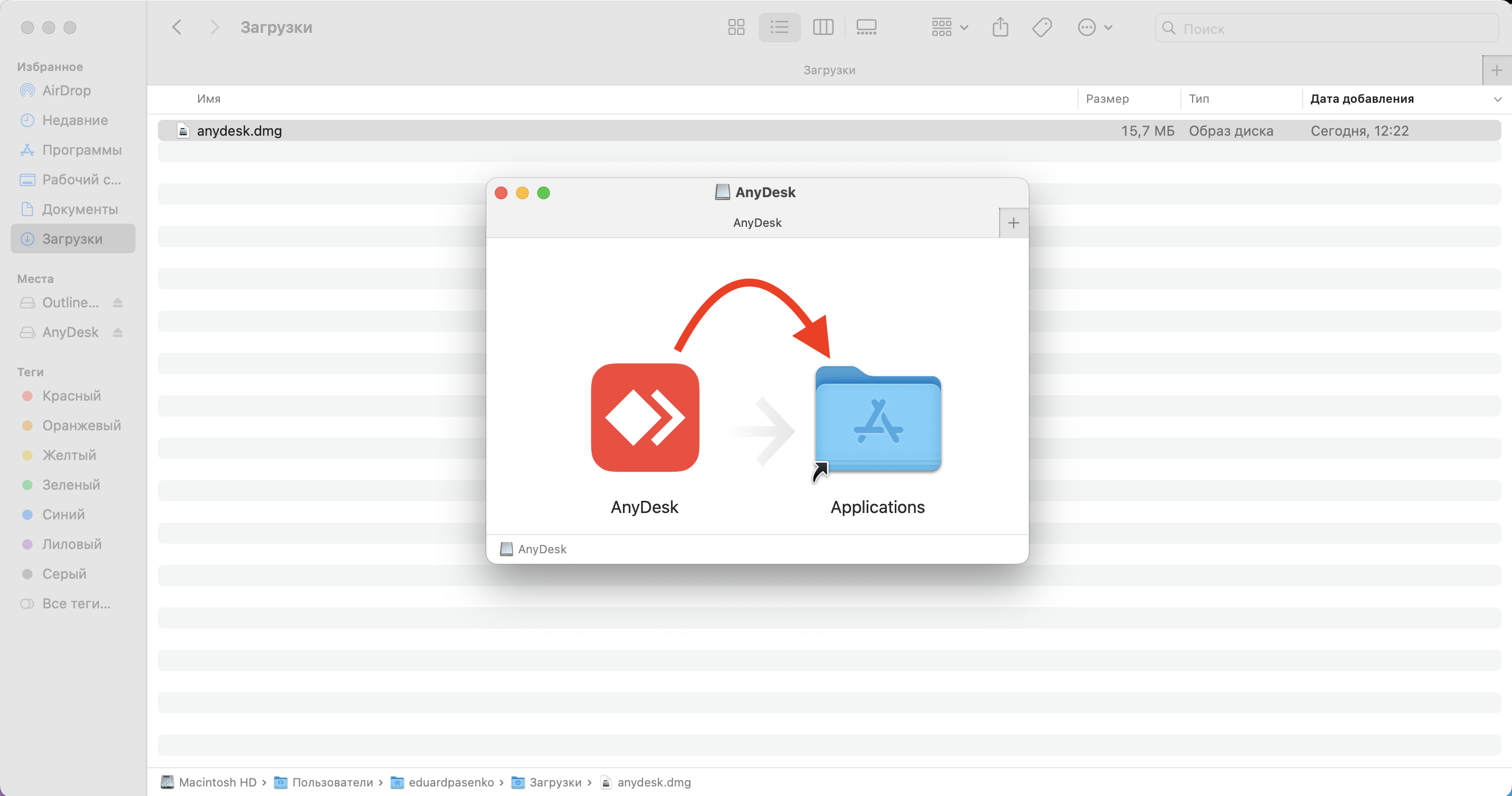Eject the AnyDesk volume in sidebar
Viewport: 1512px width, 796px height.
[x=118, y=332]
